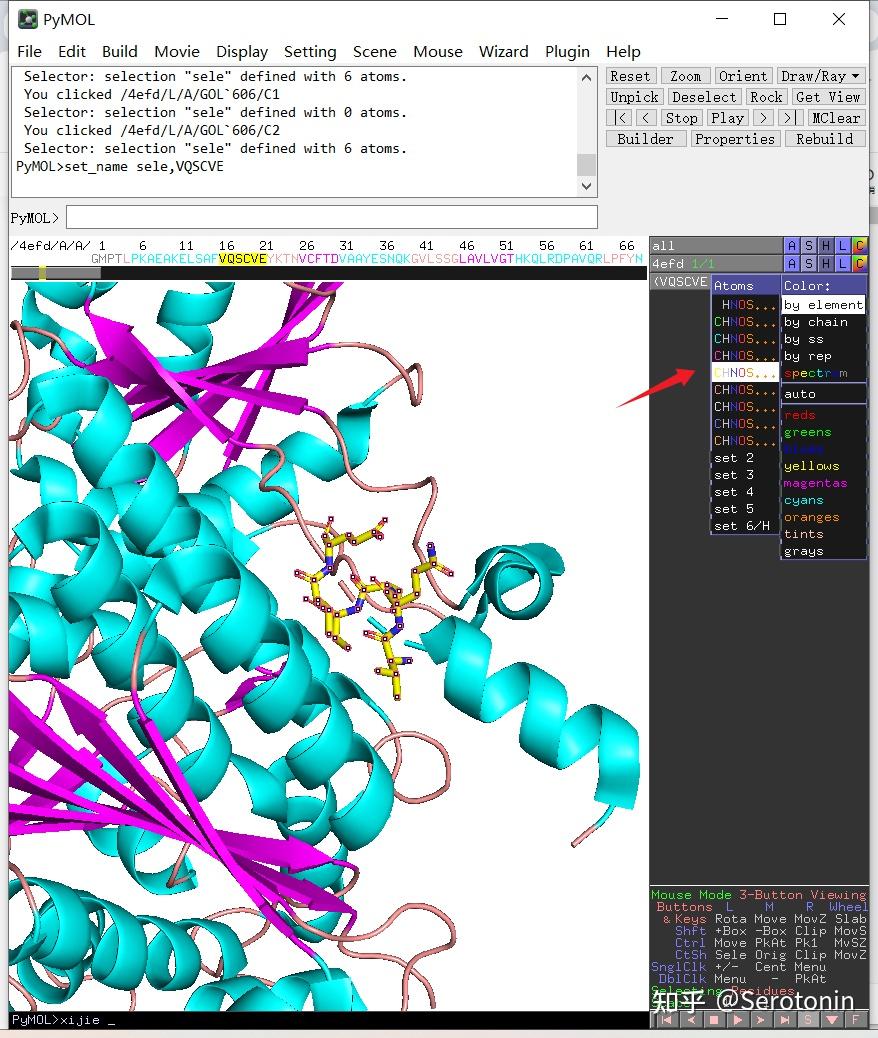Click the Deselect button

pos(704,97)
